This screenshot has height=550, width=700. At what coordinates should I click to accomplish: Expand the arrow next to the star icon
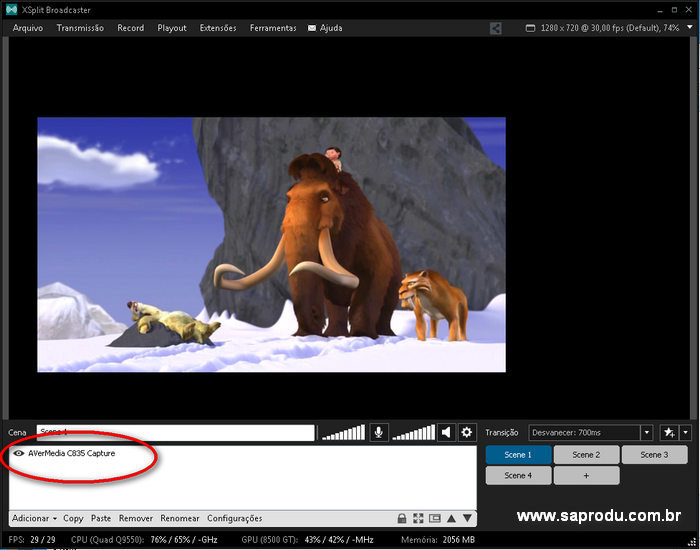pos(686,433)
